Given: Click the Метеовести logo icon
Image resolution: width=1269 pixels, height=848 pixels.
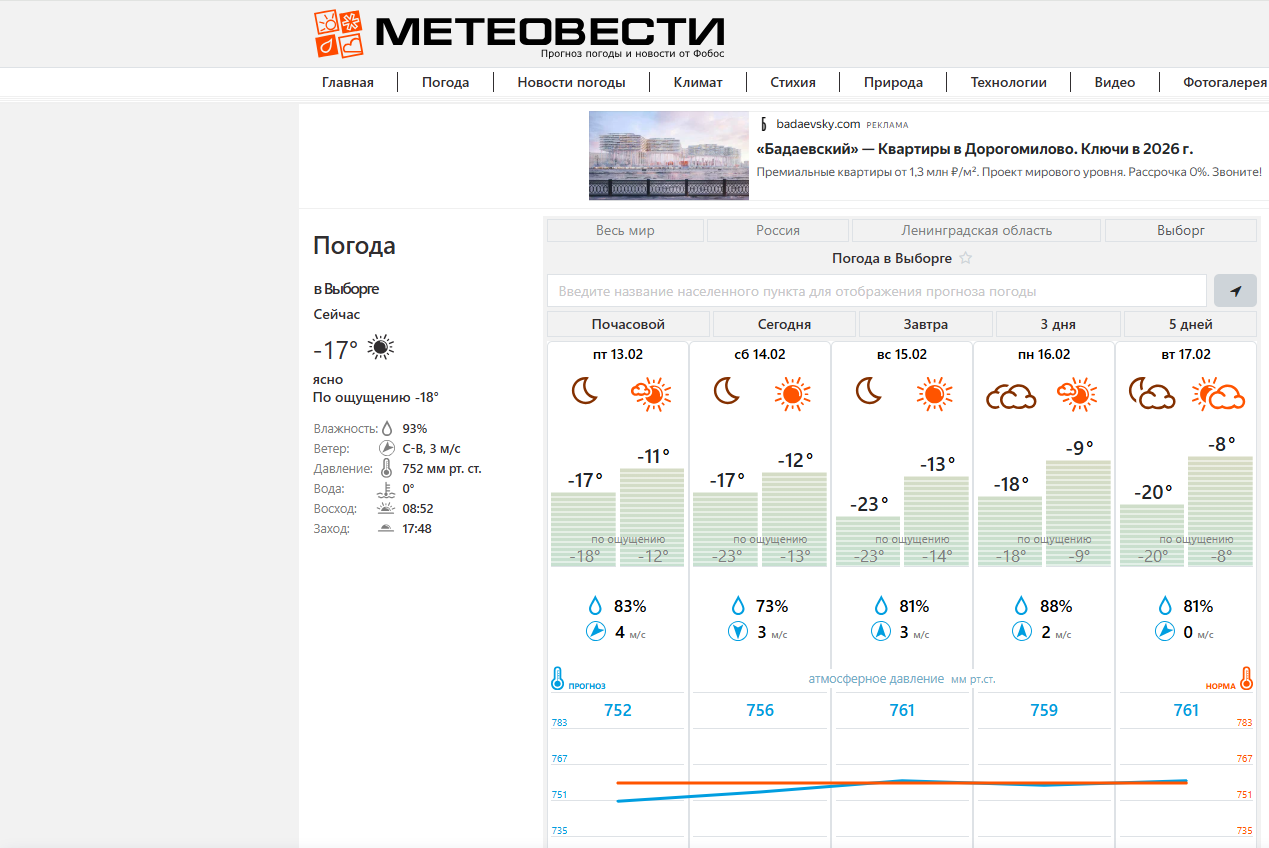Looking at the screenshot, I should (x=340, y=35).
